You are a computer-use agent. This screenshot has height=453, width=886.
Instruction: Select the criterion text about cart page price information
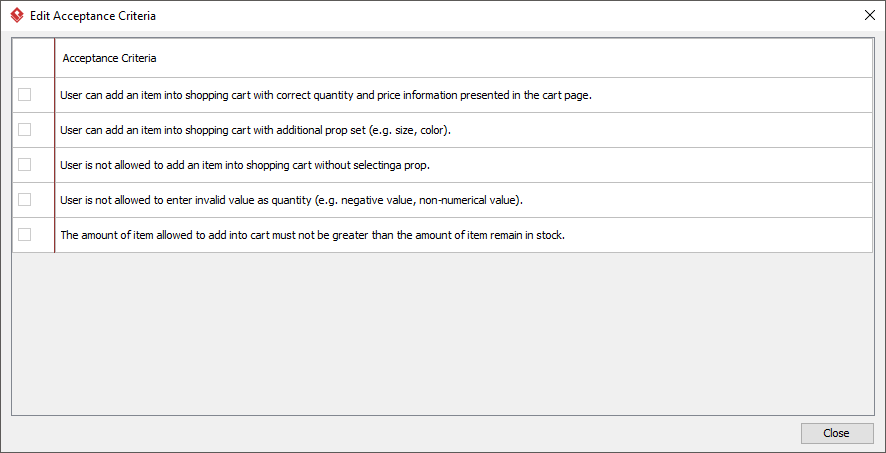pyautogui.click(x=326, y=95)
